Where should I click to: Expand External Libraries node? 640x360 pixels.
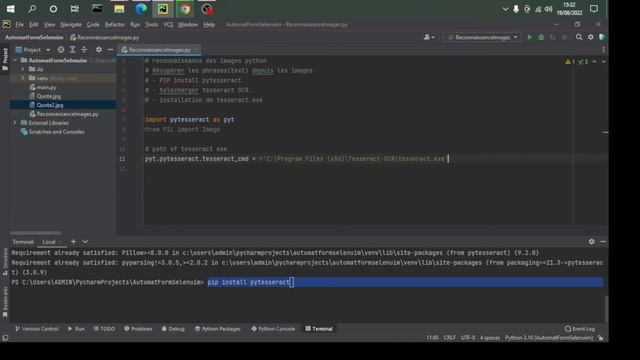coord(16,123)
